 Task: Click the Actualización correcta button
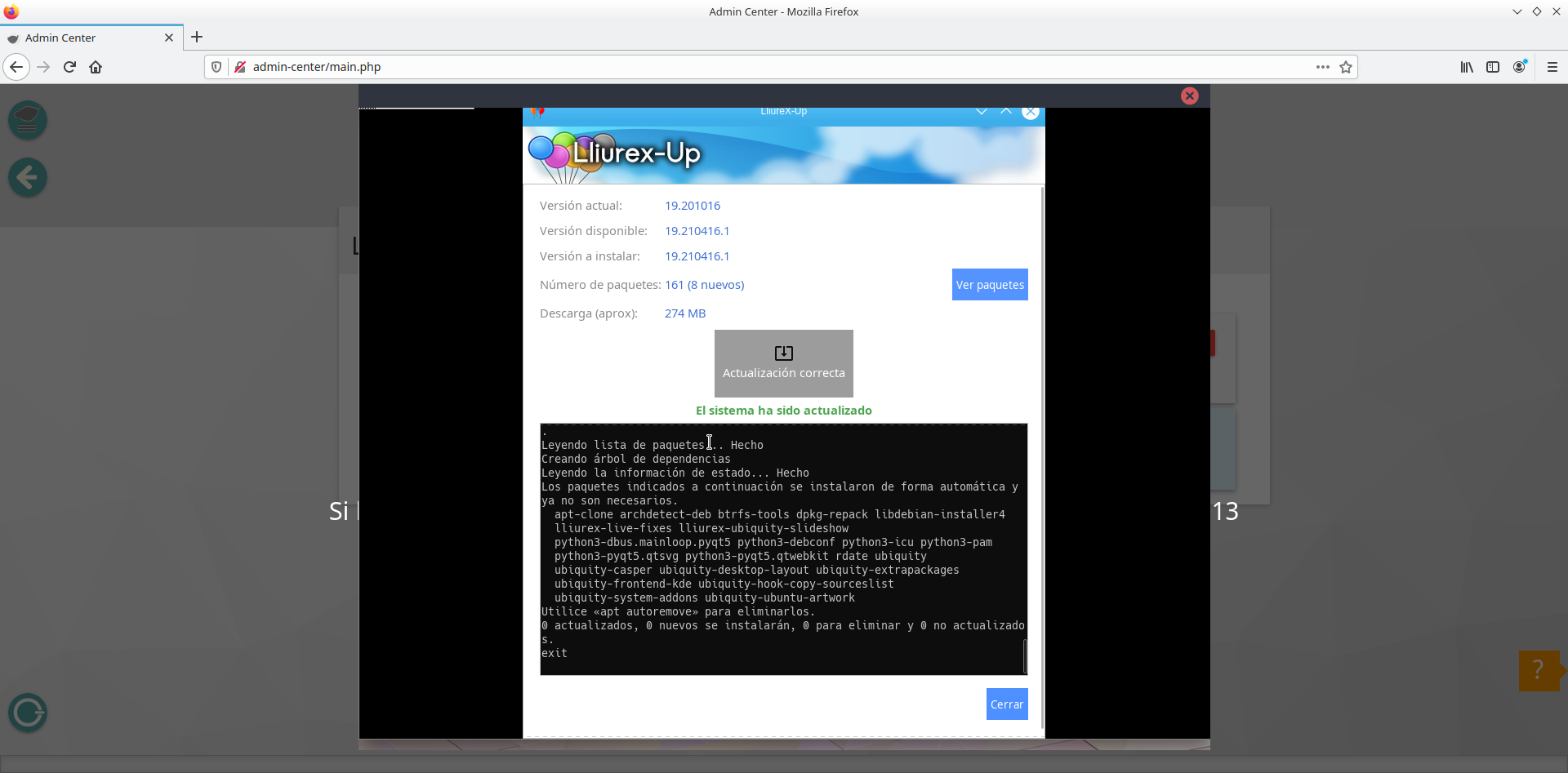click(783, 363)
